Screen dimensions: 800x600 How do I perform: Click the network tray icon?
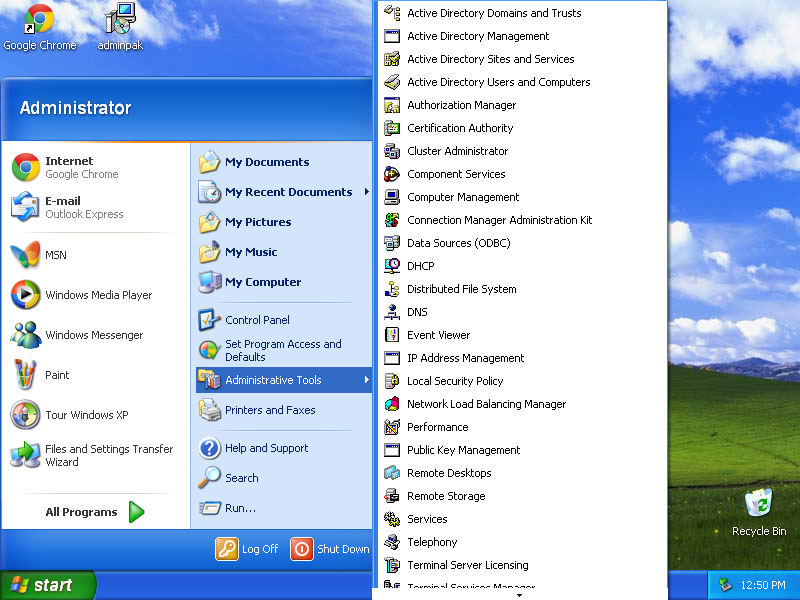coord(724,585)
